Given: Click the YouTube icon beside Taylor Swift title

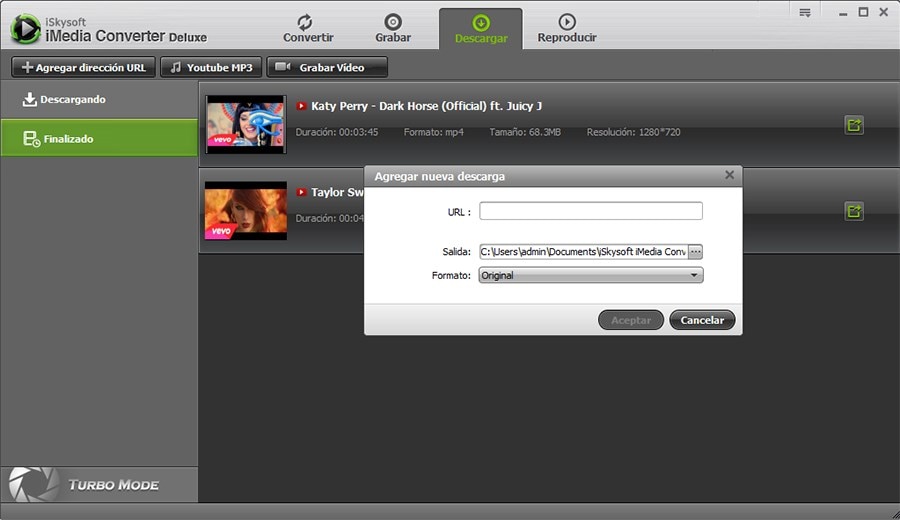Looking at the screenshot, I should point(301,192).
